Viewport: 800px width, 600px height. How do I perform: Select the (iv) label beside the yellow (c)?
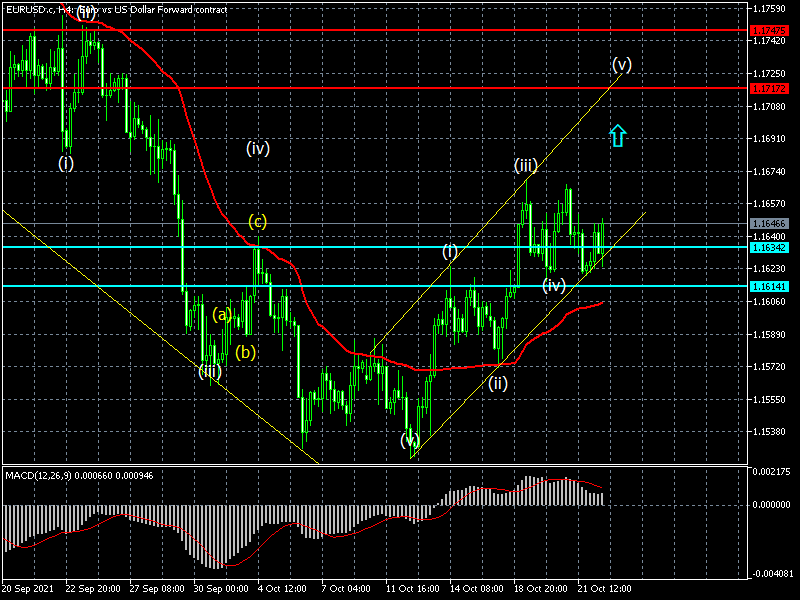coord(258,149)
